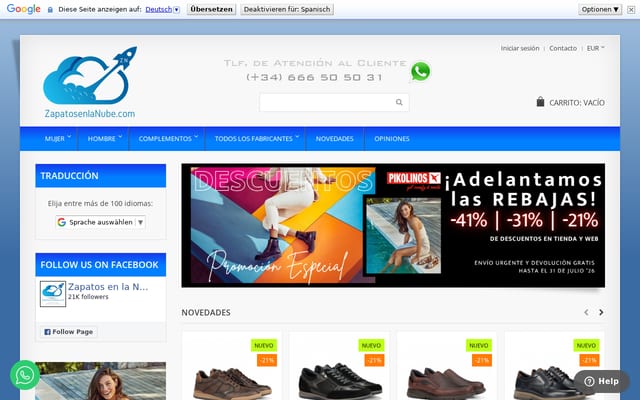Screen dimensions: 640x400
Task: Click the Contacto link
Action: tap(563, 48)
